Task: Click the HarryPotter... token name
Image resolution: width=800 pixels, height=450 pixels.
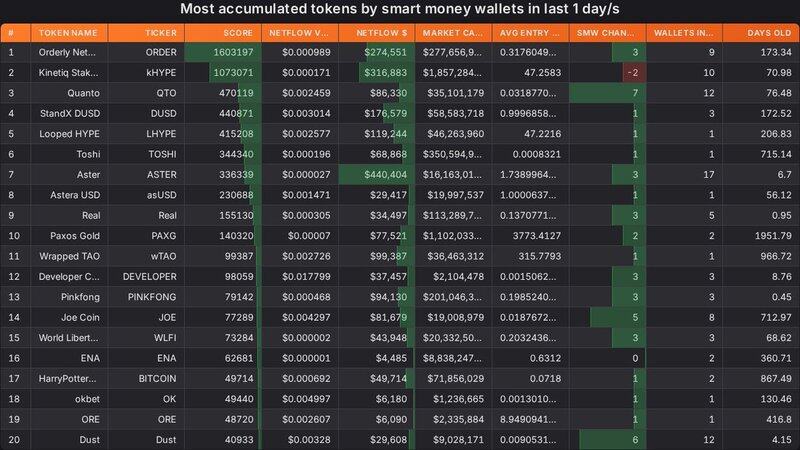Action: pos(67,379)
